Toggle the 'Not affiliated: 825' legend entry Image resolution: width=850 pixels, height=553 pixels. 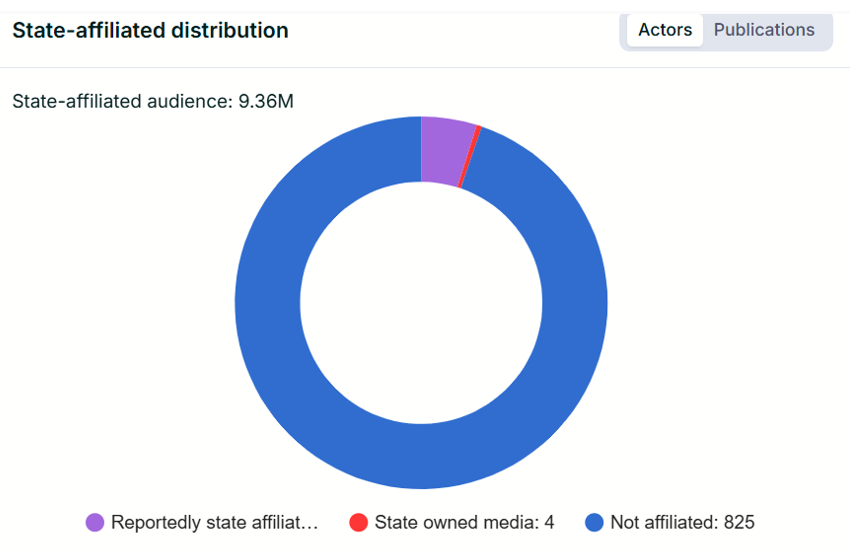(x=682, y=522)
